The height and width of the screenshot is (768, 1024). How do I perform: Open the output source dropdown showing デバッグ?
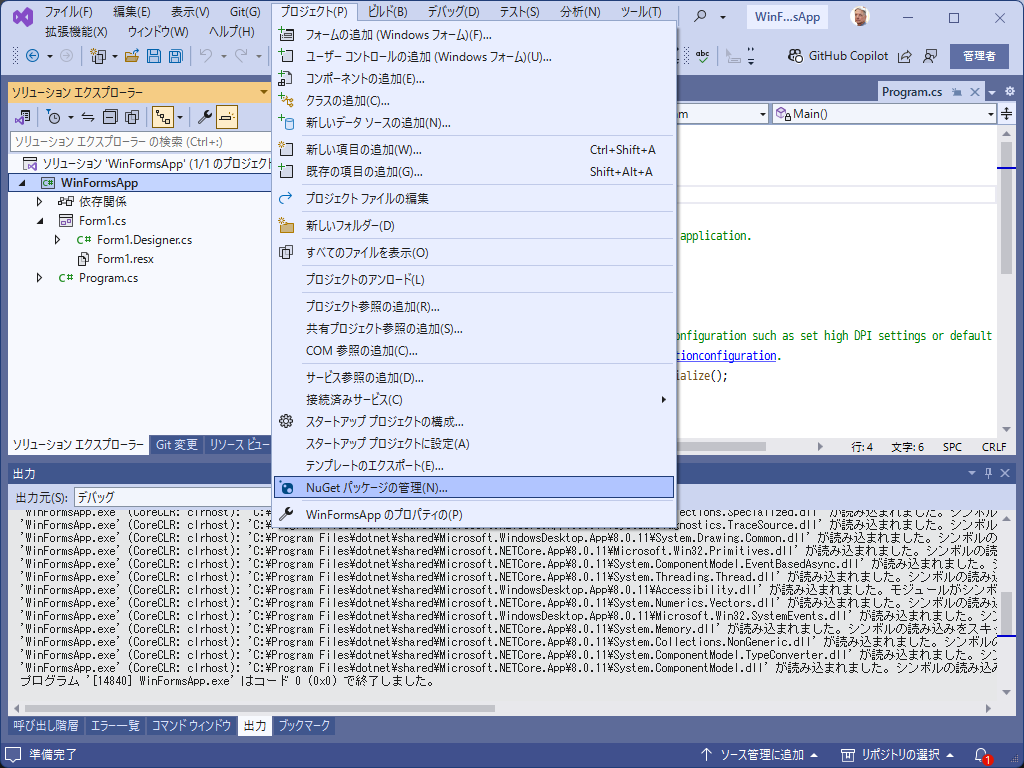170,497
